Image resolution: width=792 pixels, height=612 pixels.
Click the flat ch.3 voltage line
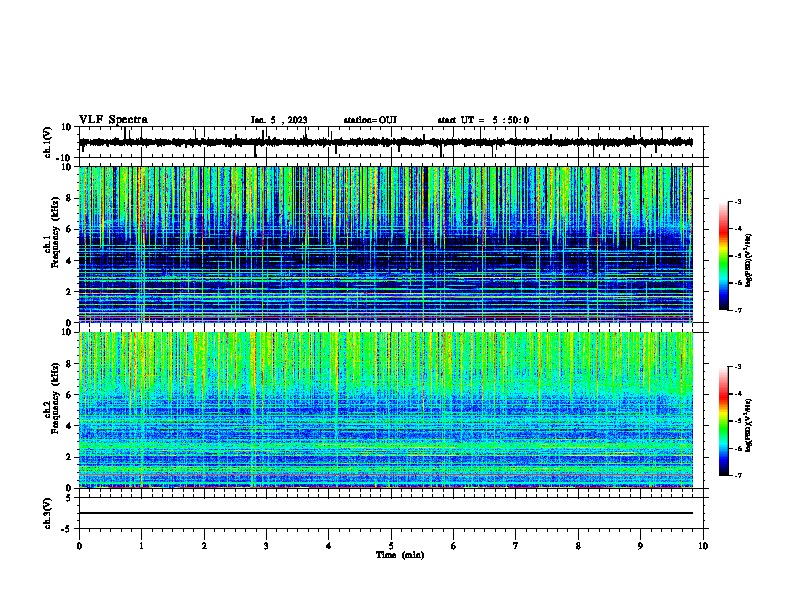point(385,513)
